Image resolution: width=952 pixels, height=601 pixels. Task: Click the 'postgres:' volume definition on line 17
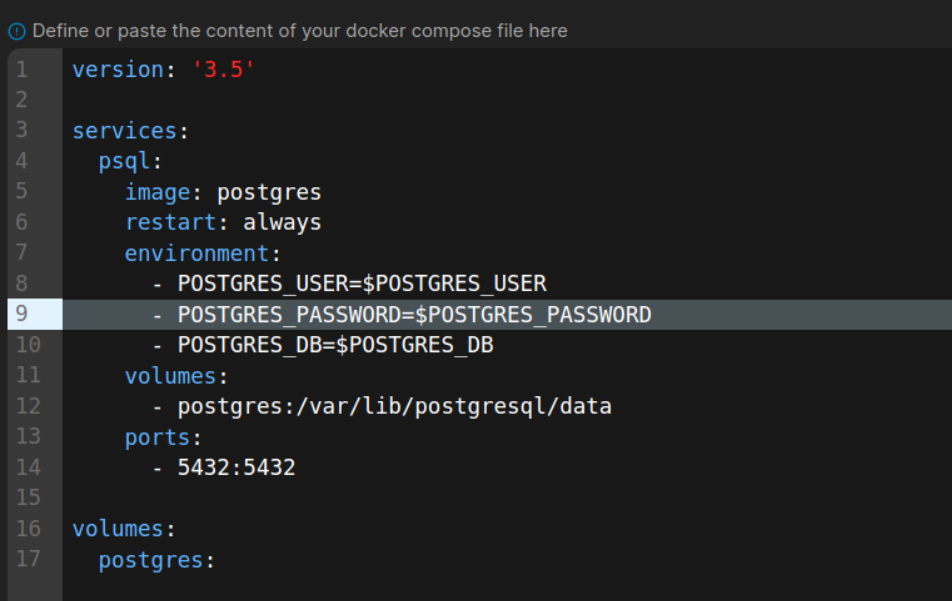click(156, 559)
